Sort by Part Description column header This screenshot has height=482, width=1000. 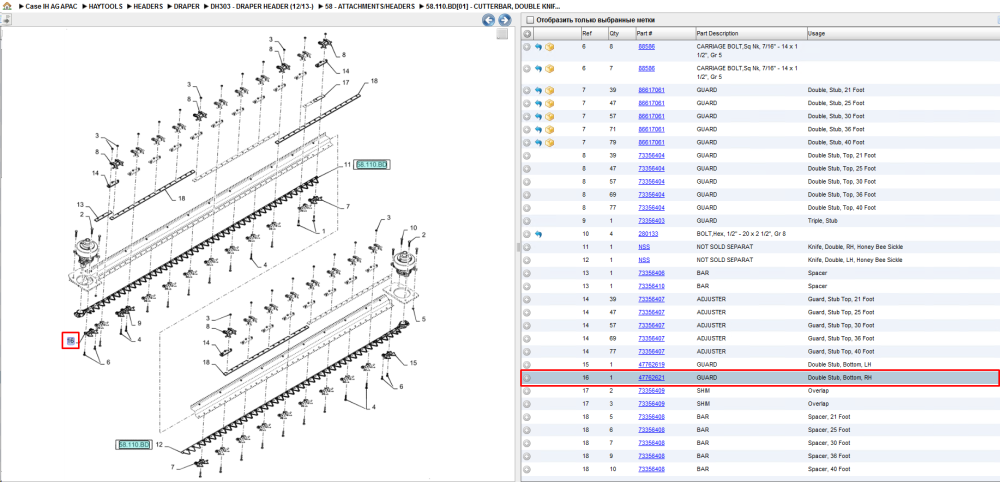click(750, 33)
